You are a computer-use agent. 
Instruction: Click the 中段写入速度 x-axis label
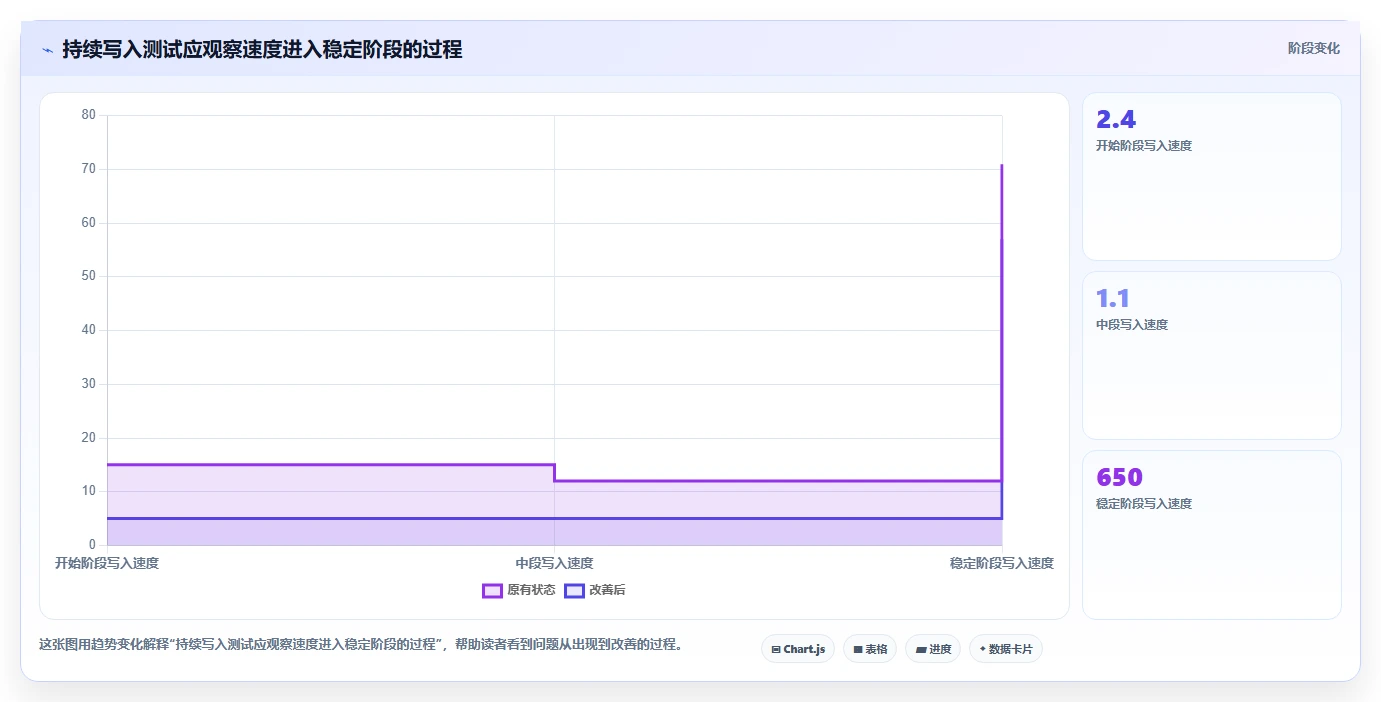pos(554,563)
